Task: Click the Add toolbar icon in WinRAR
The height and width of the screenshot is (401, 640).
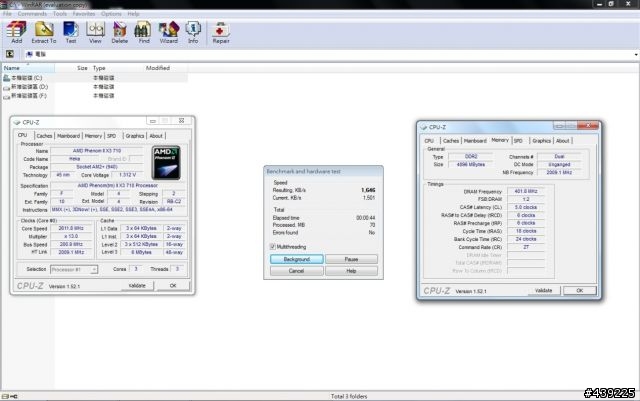Action: [16, 32]
